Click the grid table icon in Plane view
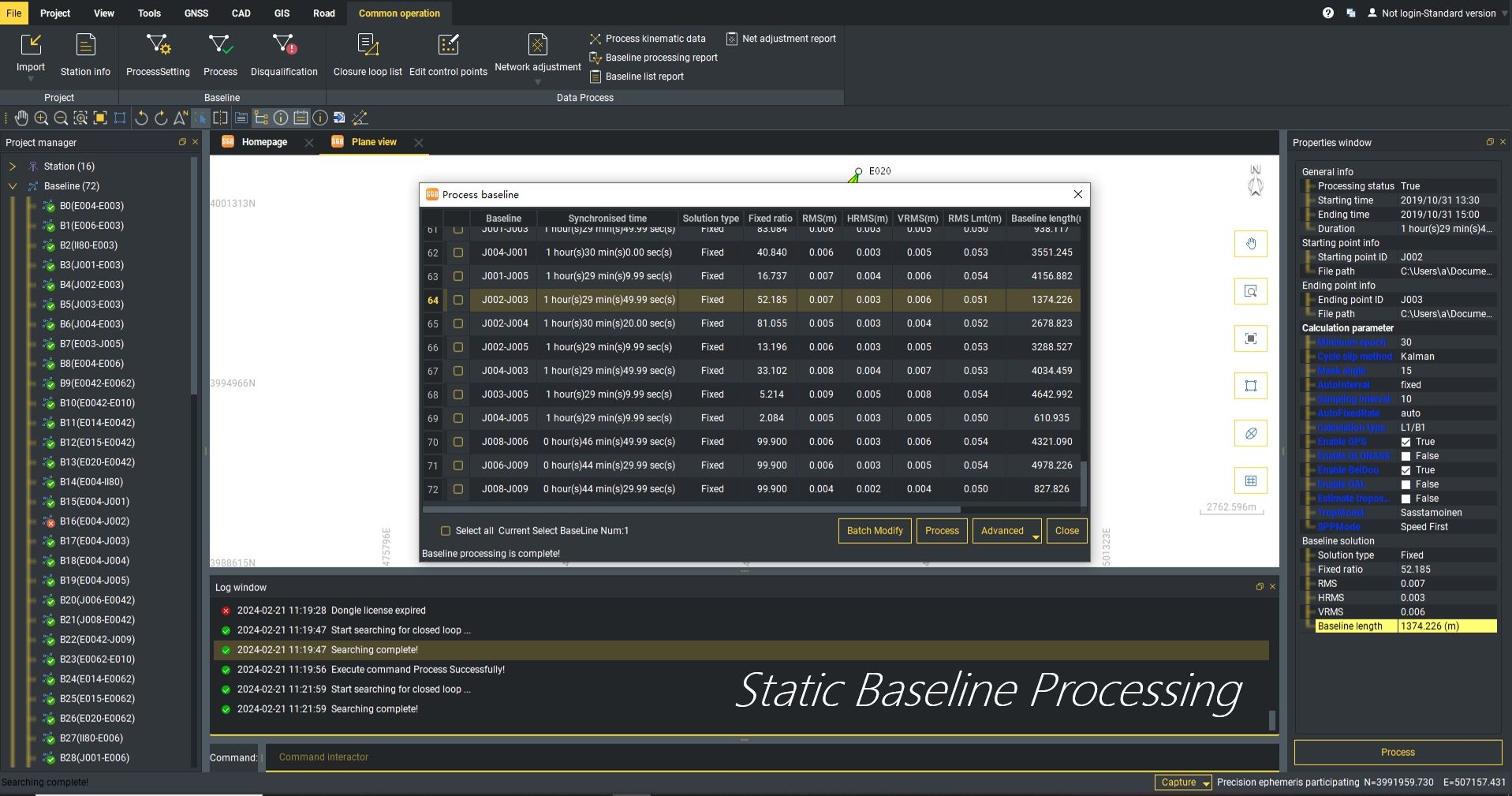The image size is (1512, 796). click(1251, 480)
